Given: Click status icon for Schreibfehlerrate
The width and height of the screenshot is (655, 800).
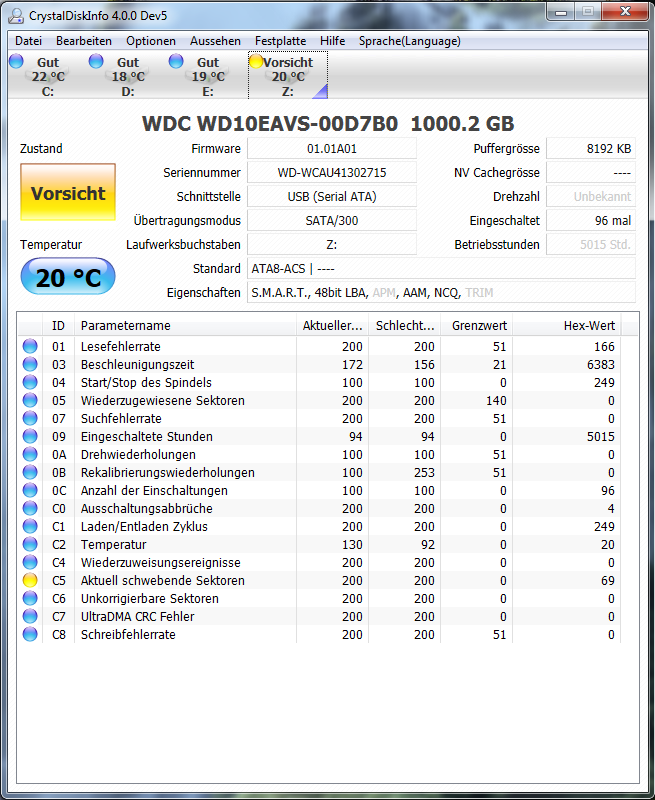Looking at the screenshot, I should [30, 634].
